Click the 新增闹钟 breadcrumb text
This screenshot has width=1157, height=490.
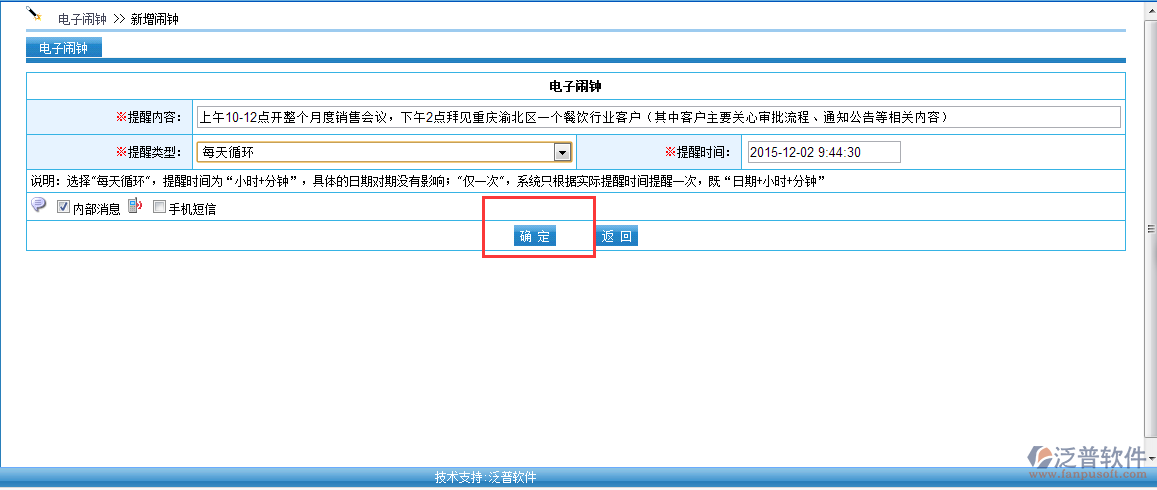pyautogui.click(x=154, y=19)
